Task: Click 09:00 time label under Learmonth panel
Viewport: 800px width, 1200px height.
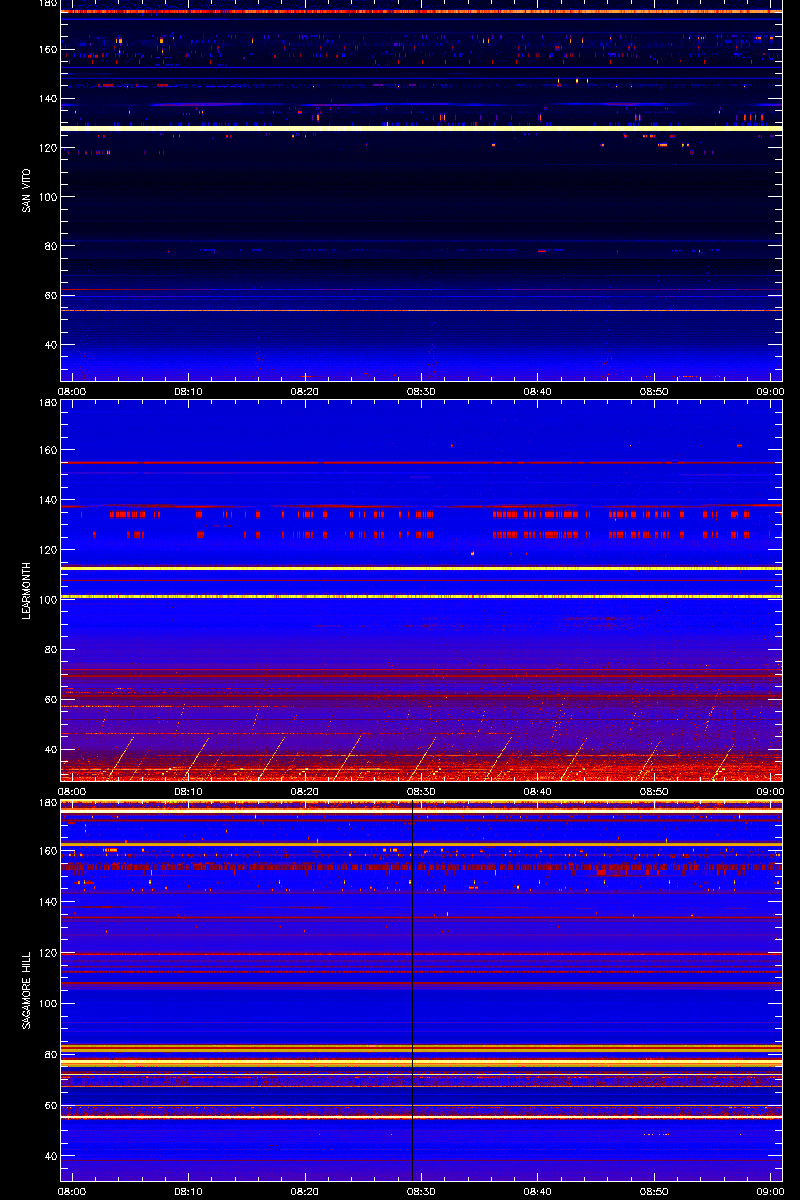Action: [770, 791]
